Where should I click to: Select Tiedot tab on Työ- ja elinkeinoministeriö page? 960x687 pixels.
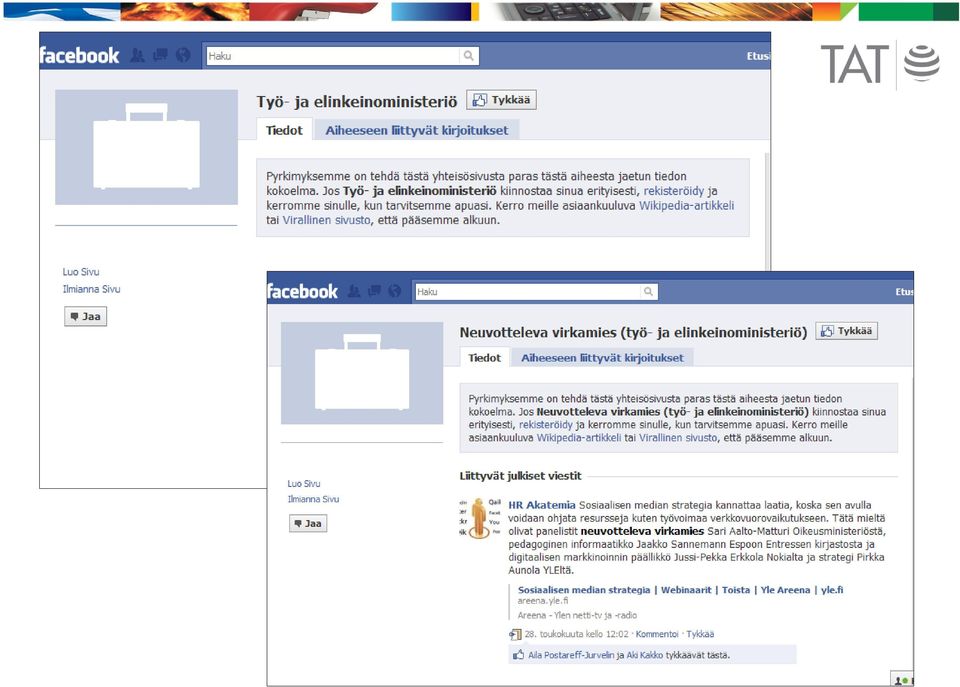(x=284, y=130)
